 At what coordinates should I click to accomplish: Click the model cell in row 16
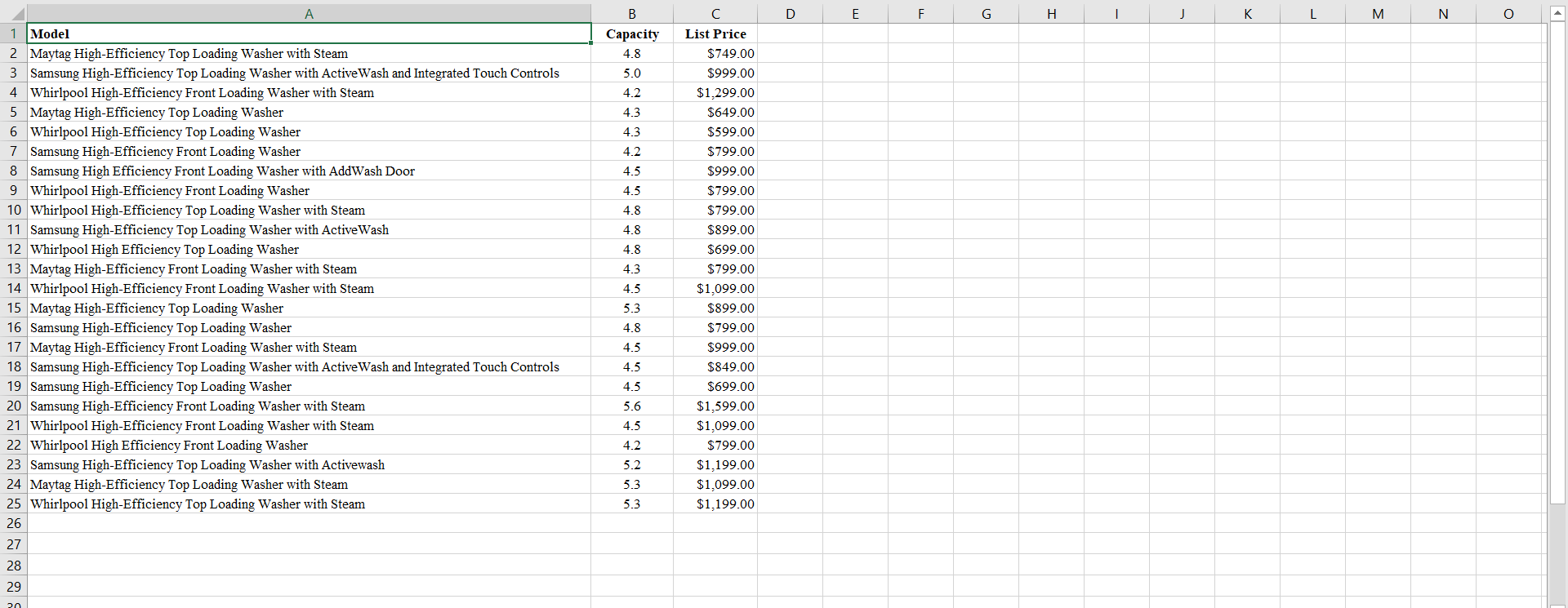pyautogui.click(x=309, y=327)
